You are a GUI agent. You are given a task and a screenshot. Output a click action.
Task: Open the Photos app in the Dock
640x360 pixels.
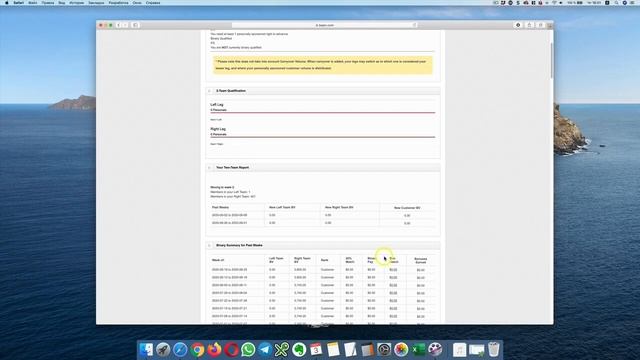(401, 350)
